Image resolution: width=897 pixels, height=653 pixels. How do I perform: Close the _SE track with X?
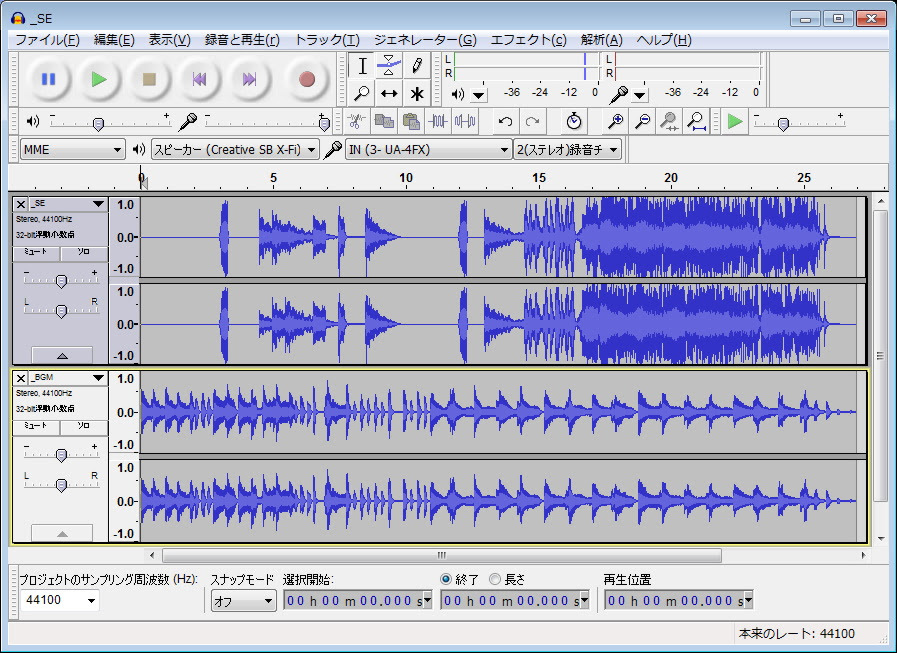21,204
